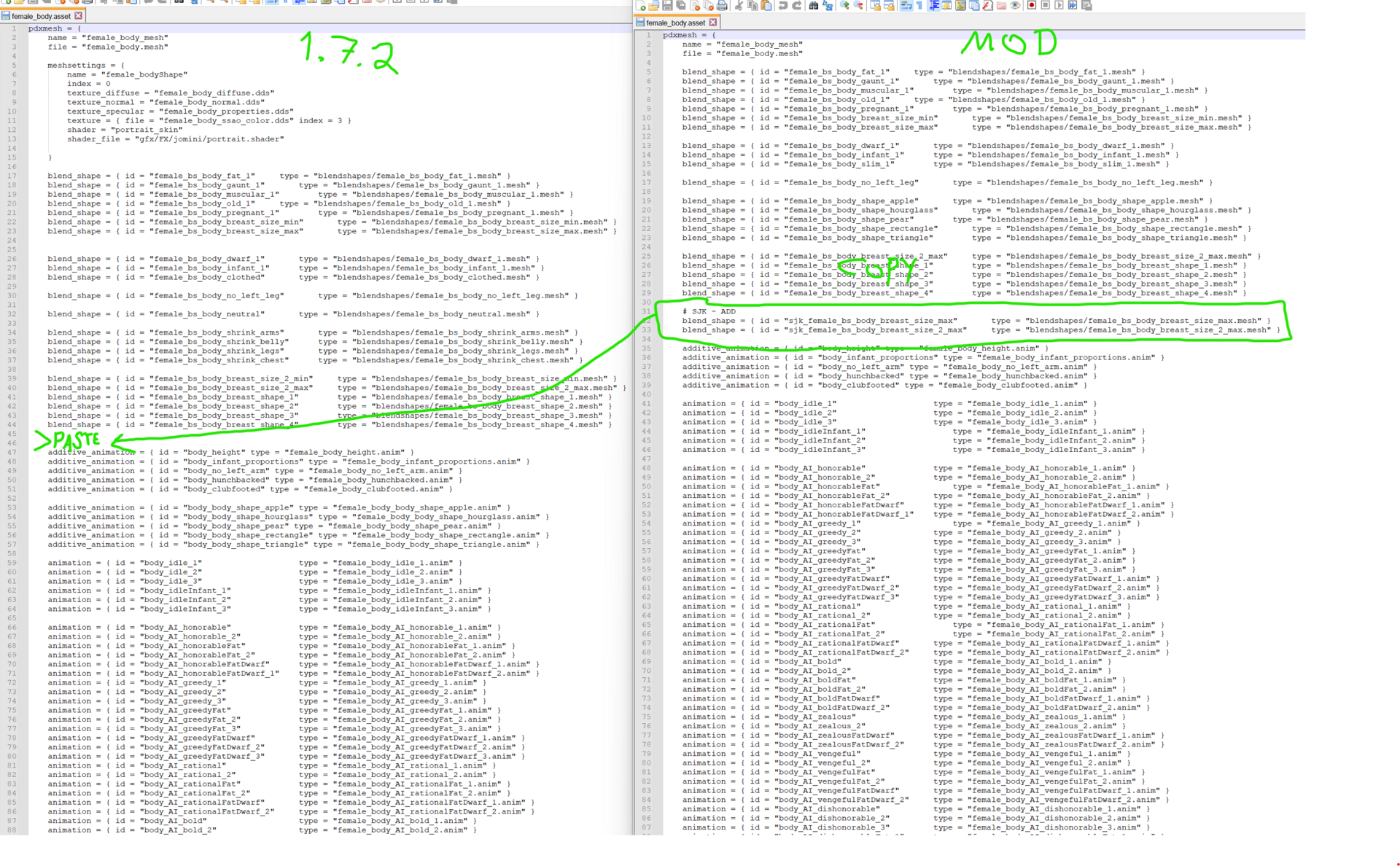Toggle file monitoring eye icon in MOD toolbar

(1015, 5)
